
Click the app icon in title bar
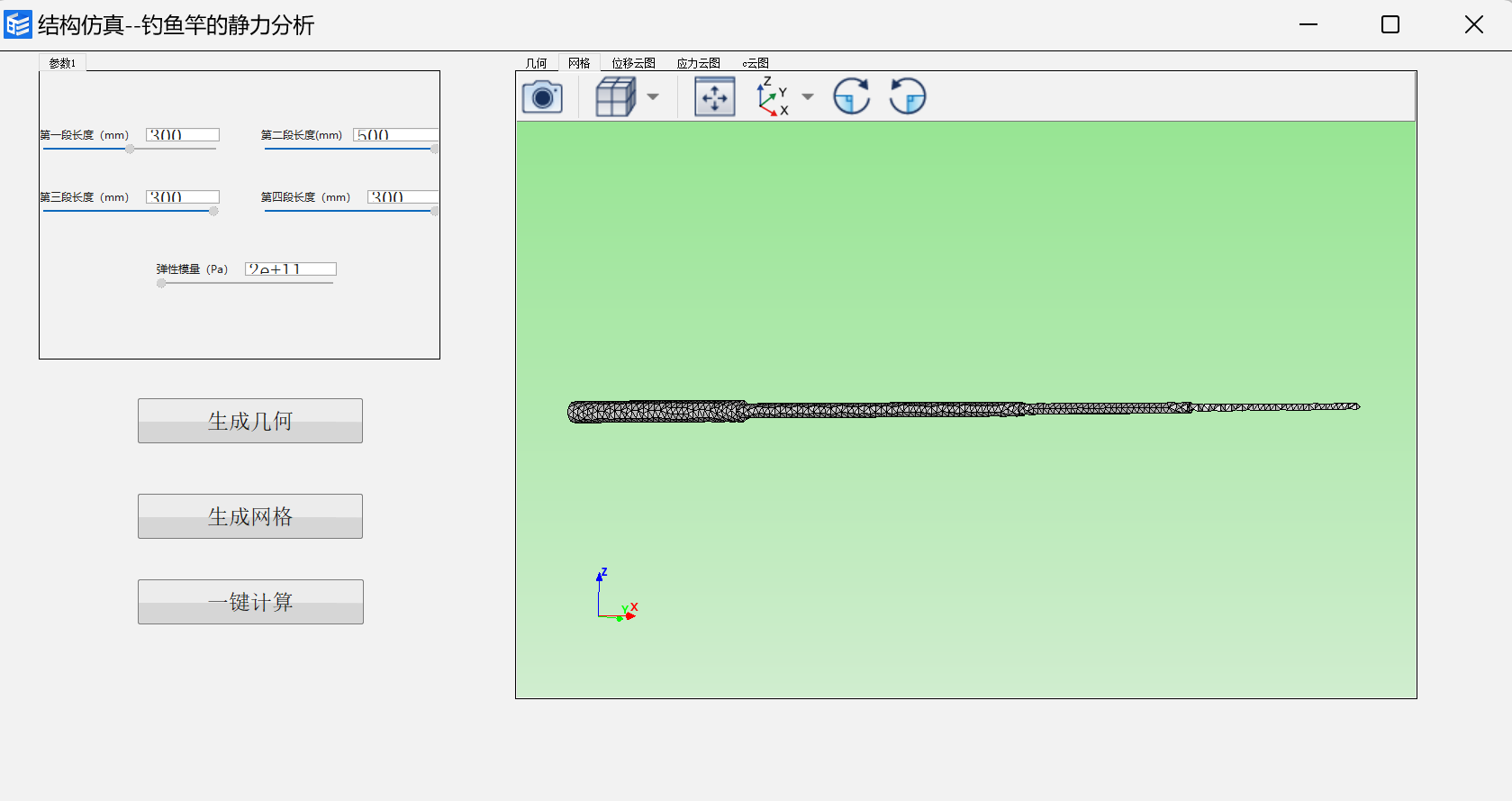[x=18, y=24]
